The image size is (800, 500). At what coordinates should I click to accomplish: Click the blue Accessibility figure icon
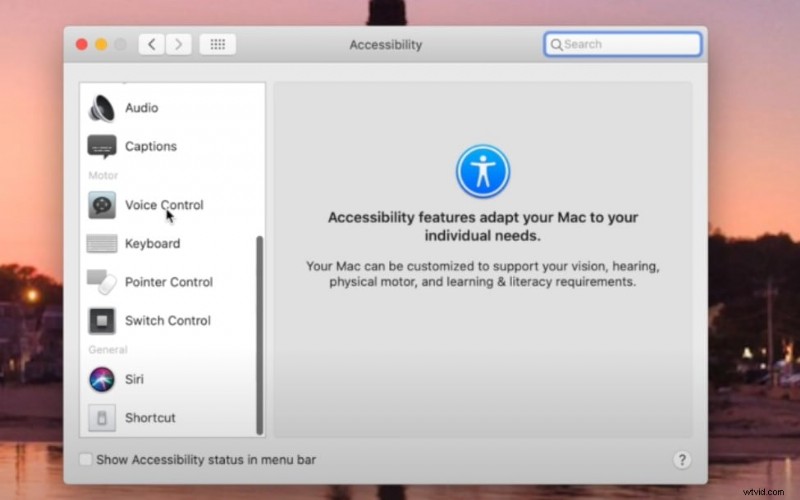click(483, 171)
